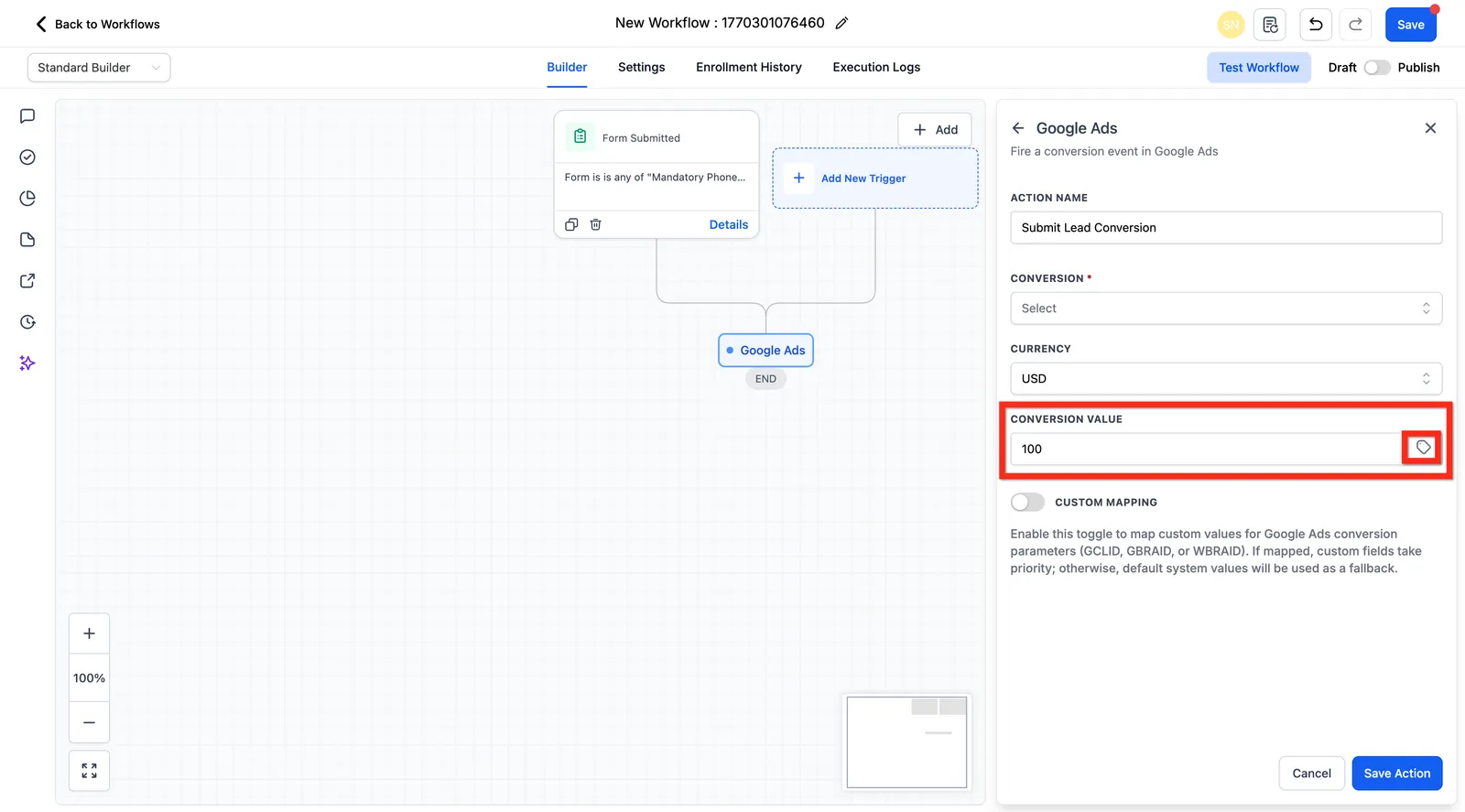The image size is (1465, 812).
Task: Zoom in on the canvas
Action: point(89,633)
